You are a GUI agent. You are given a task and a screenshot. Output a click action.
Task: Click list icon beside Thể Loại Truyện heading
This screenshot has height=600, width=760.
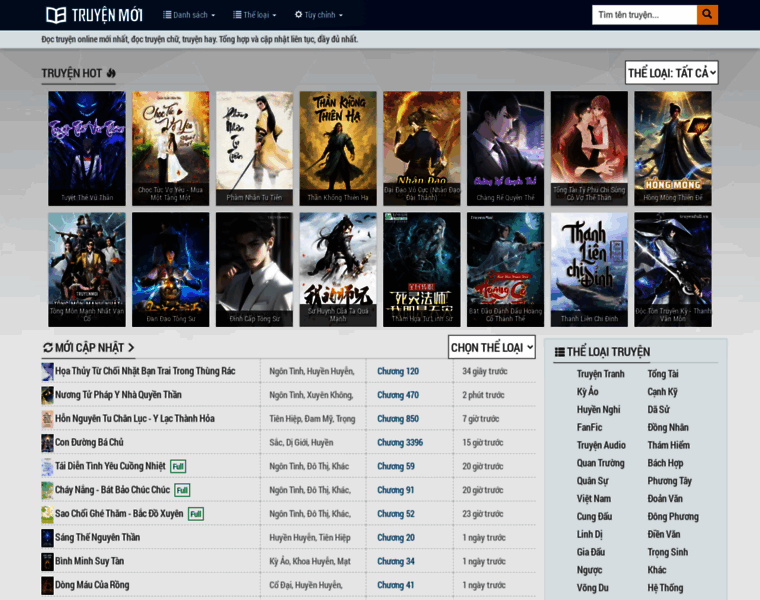point(559,352)
